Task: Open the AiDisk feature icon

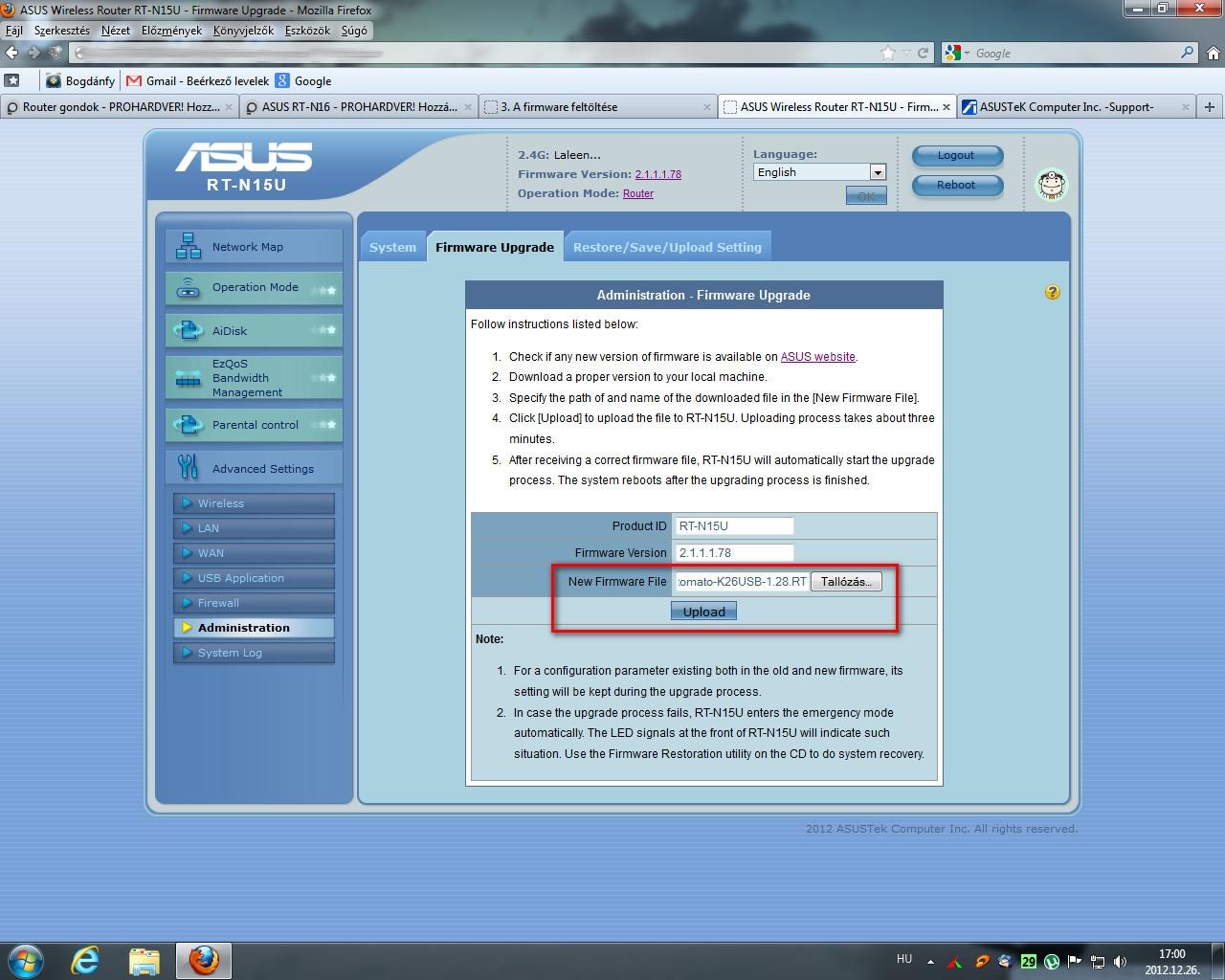Action: [x=188, y=331]
